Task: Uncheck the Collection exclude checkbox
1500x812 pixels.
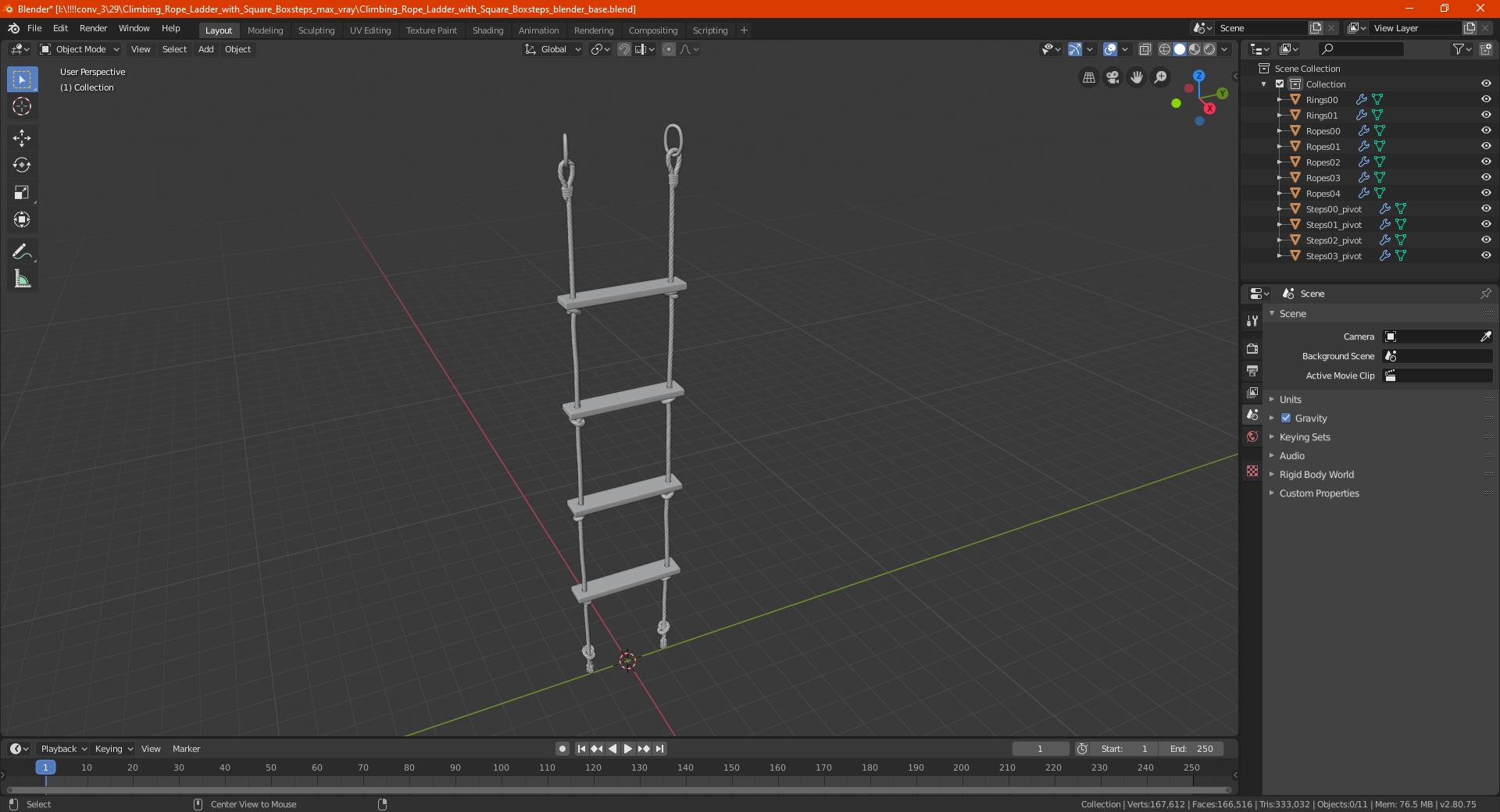Action: click(1280, 84)
